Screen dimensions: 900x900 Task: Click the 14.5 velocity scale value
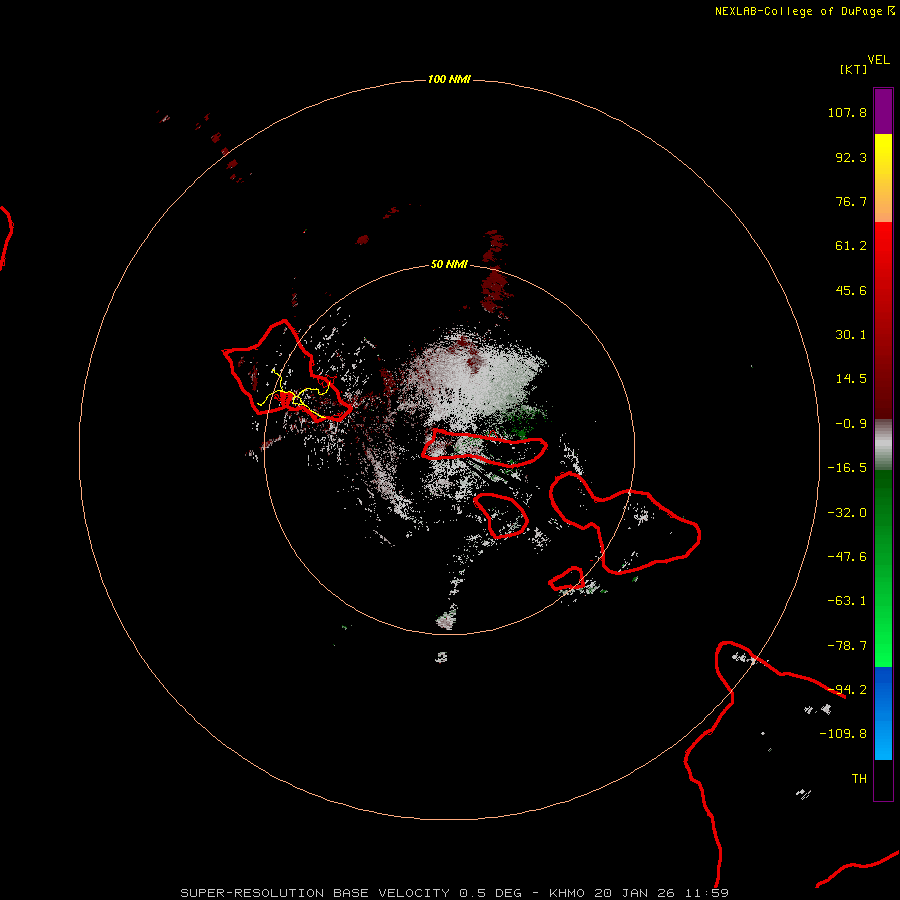[851, 379]
